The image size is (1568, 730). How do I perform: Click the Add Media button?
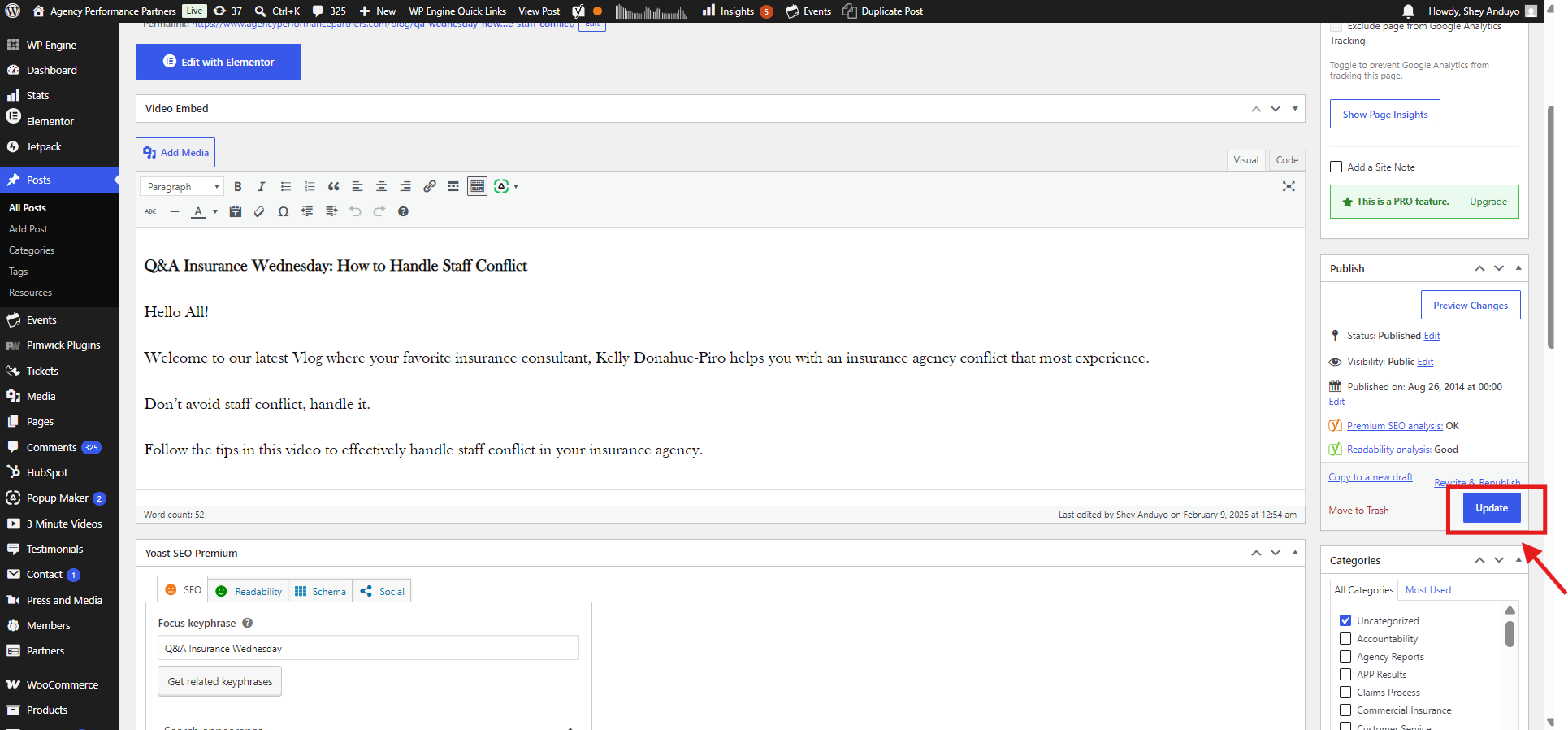[175, 153]
